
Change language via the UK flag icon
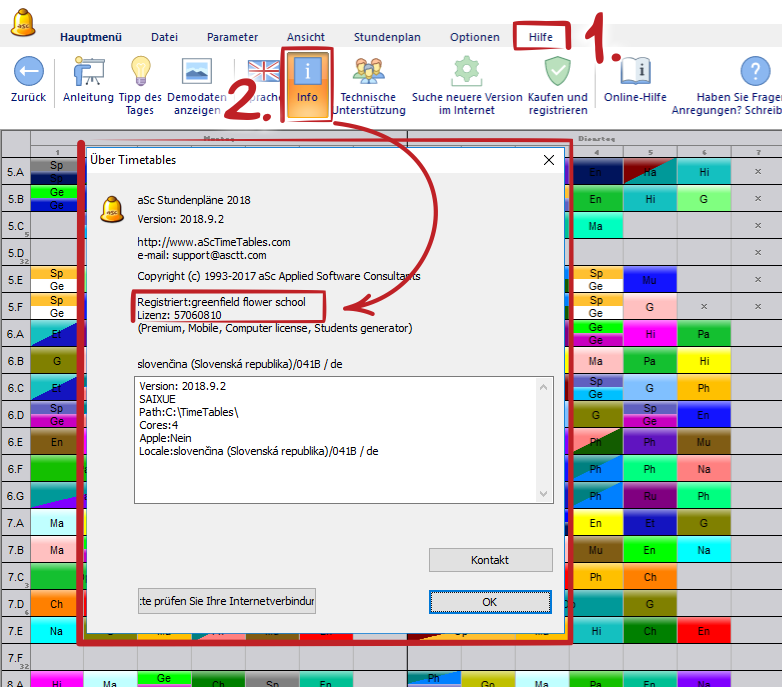(x=264, y=71)
